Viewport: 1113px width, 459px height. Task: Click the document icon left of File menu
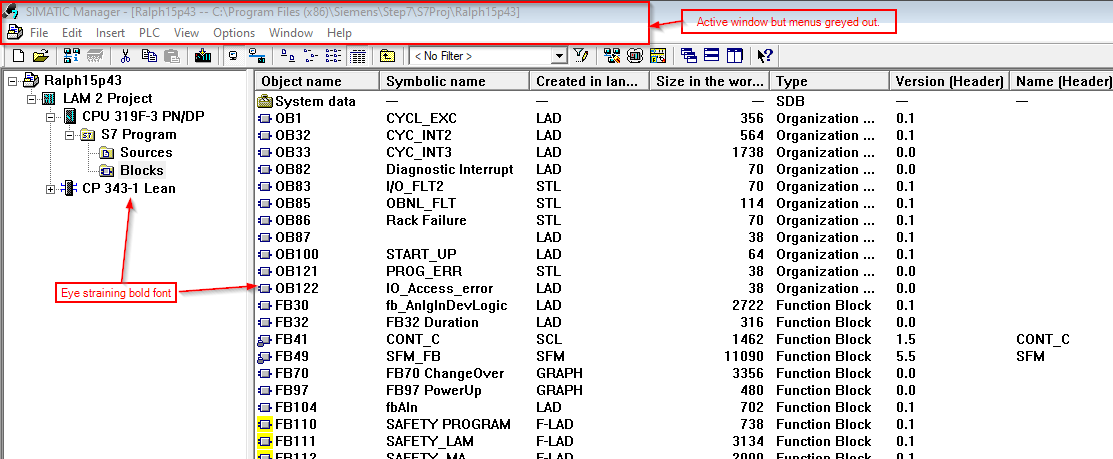point(15,33)
